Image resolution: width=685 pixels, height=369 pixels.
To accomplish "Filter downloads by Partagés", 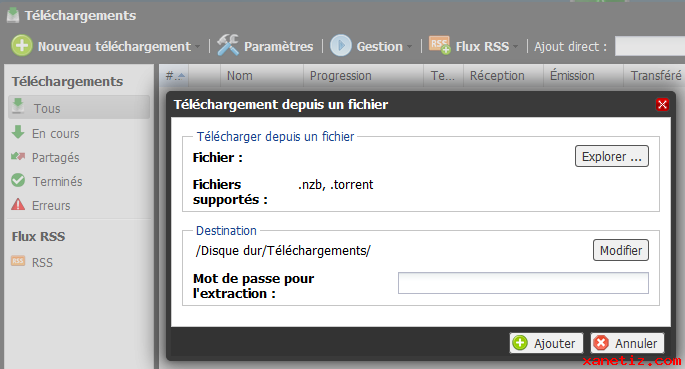I will point(55,158).
